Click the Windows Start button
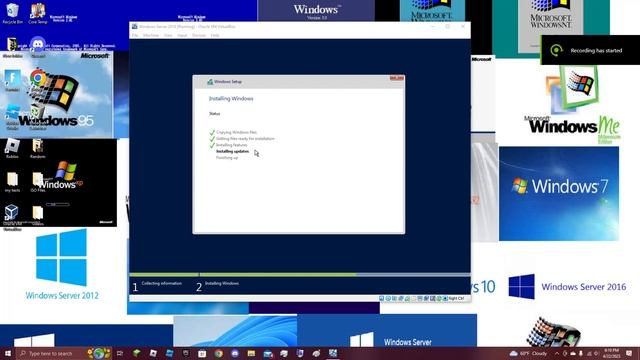640x360 pixels. (8, 353)
